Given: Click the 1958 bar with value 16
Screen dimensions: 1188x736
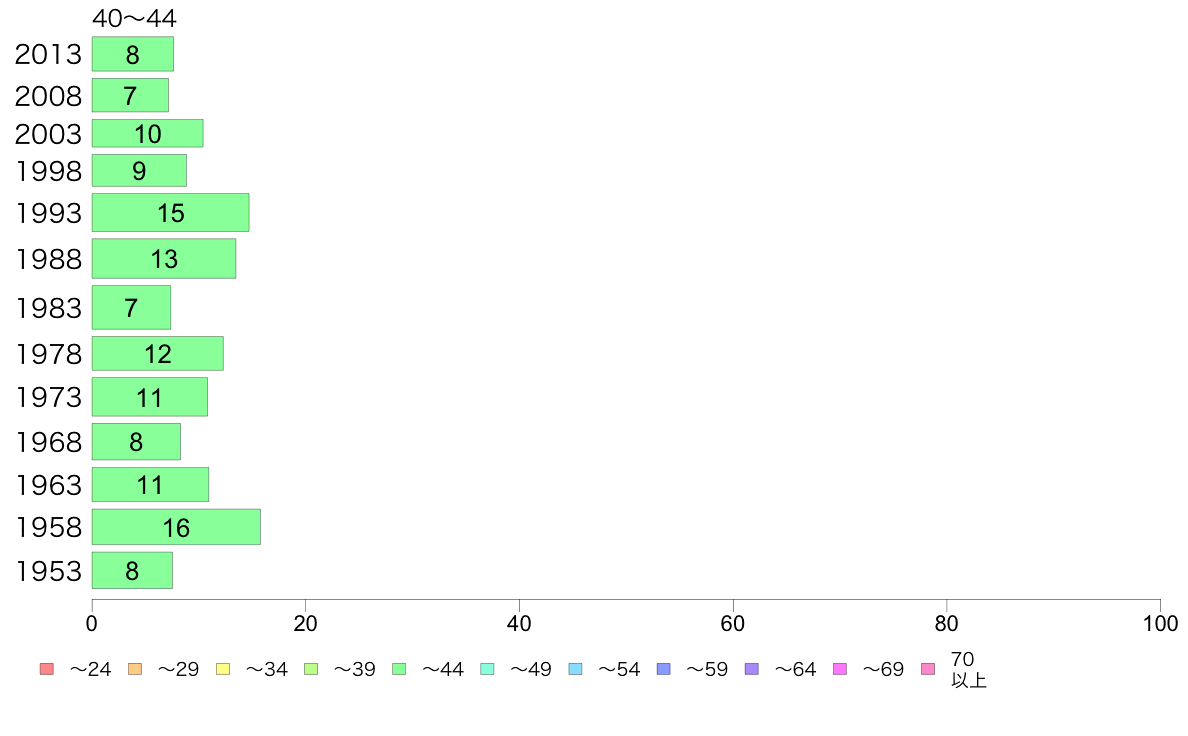Looking at the screenshot, I should click(x=177, y=528).
